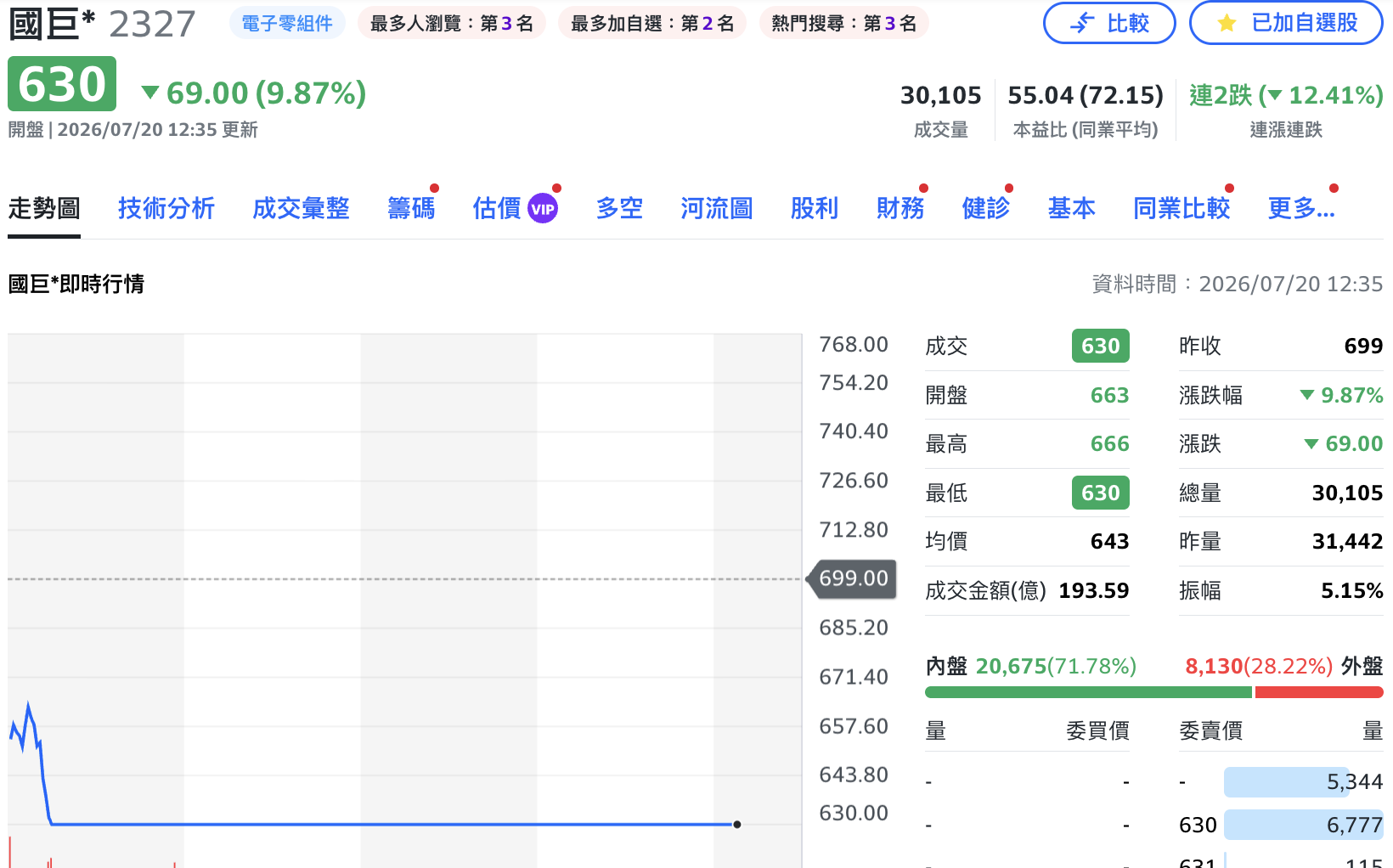This screenshot has width=1393, height=868.
Task: Switch to the 同業比較 tab
Action: [1182, 208]
